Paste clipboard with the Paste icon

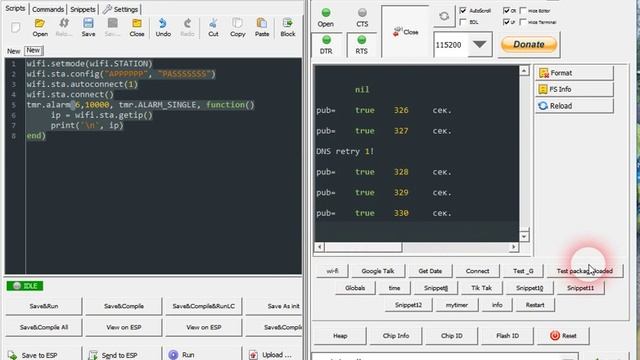click(262, 27)
